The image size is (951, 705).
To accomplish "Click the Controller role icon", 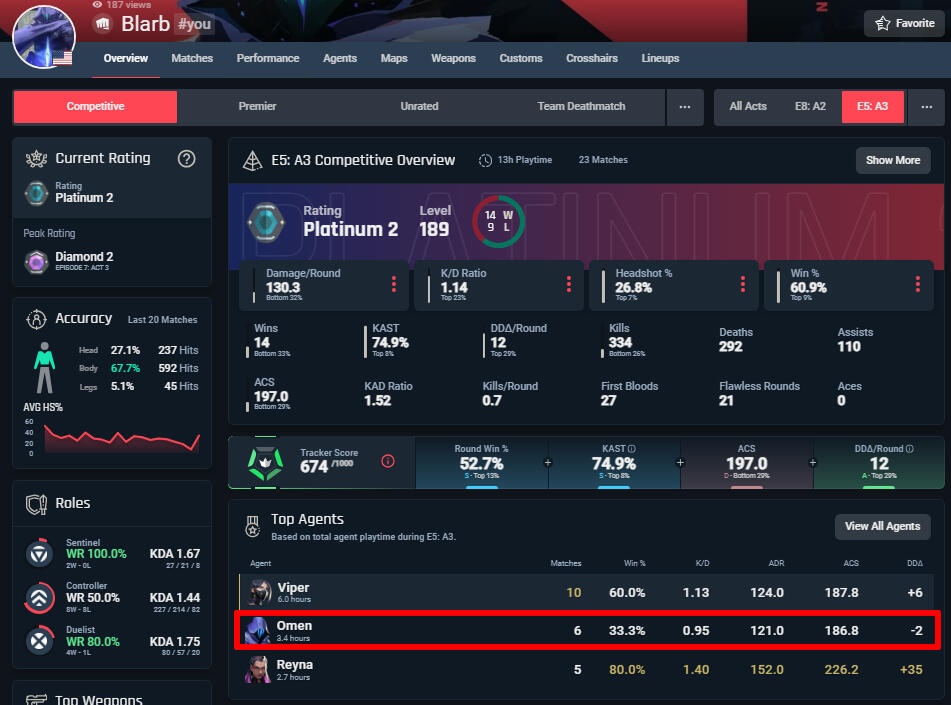I will [39, 597].
